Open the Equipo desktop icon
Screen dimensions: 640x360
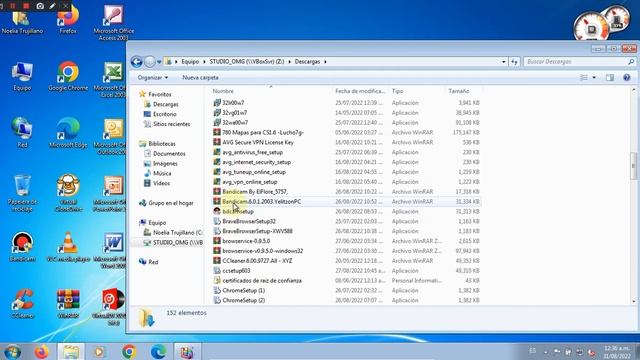pyautogui.click(x=22, y=76)
